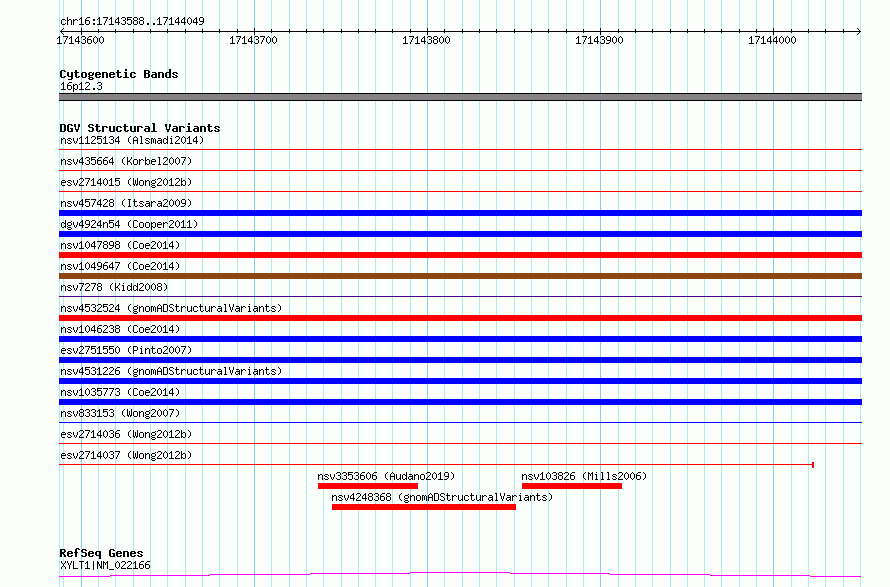Open the nsv103826 (Mills2006) label
The image size is (890, 587).
(x=584, y=476)
